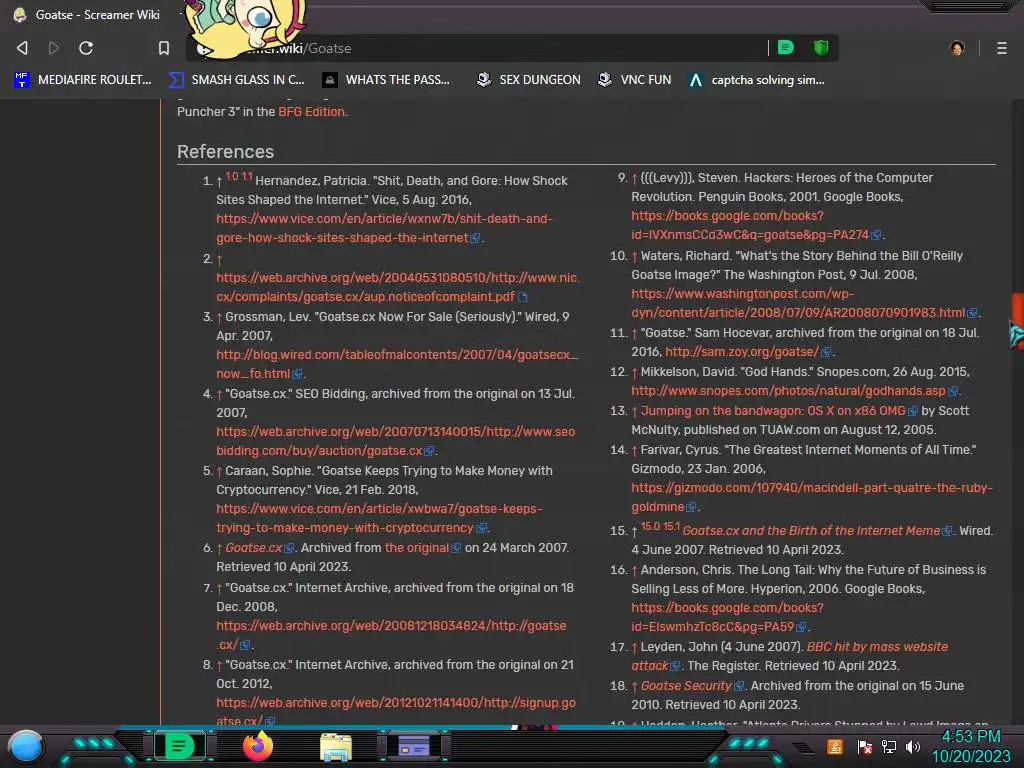Bookmark this page with the bookmark icon
Image resolution: width=1024 pixels, height=768 pixels.
click(x=164, y=48)
